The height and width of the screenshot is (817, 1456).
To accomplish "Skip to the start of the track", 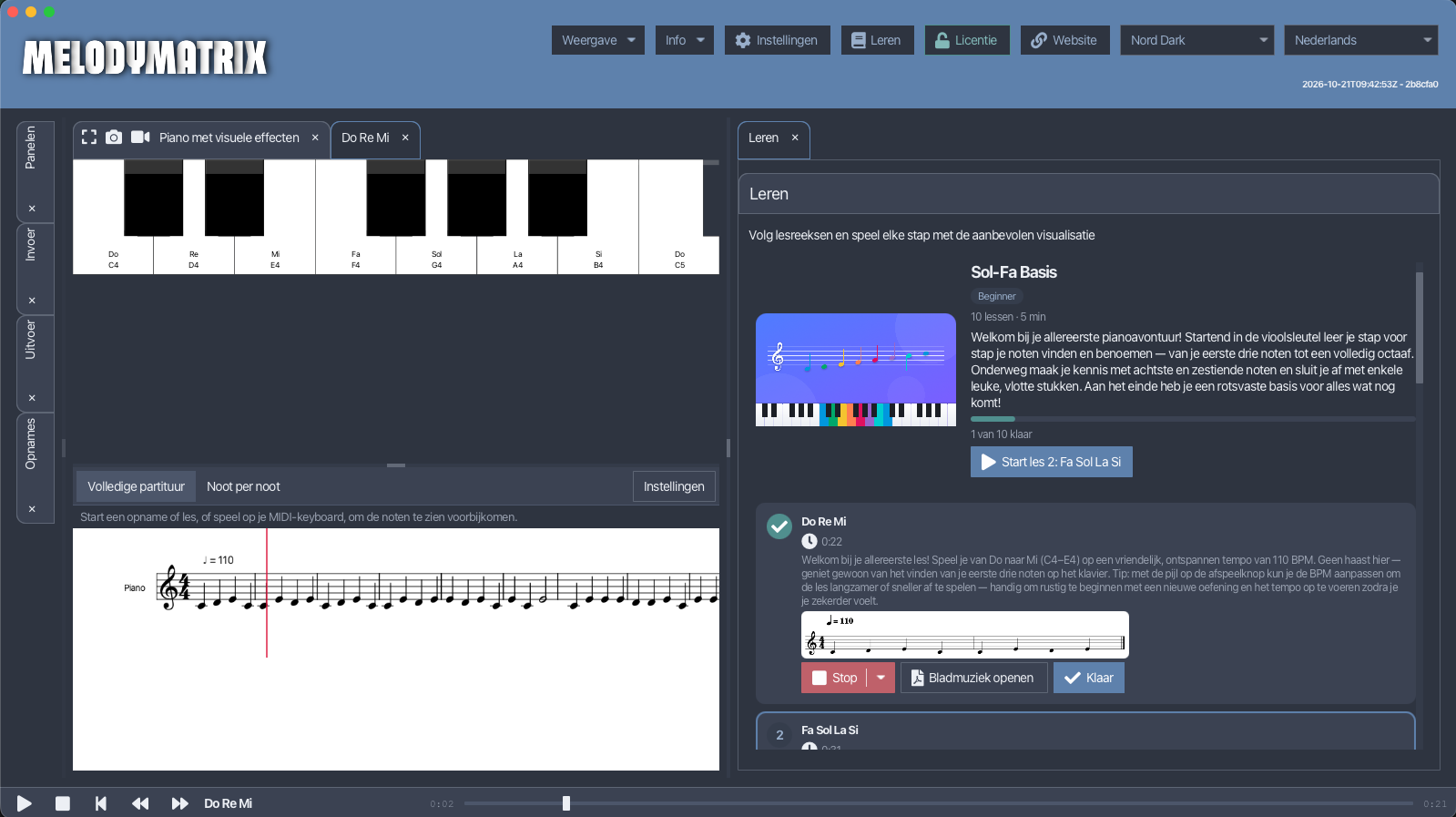I will coord(101,803).
